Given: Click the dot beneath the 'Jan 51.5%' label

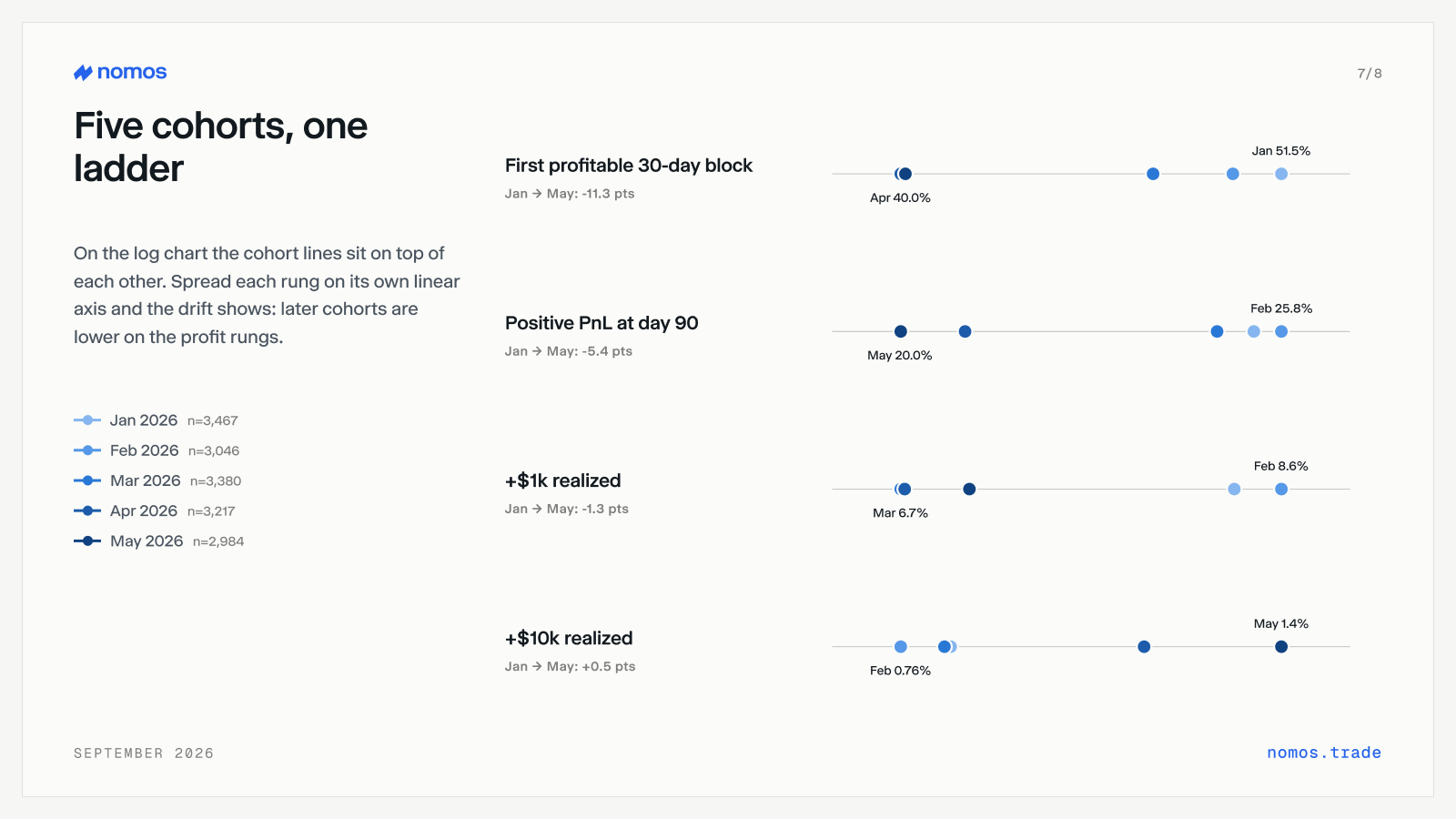Looking at the screenshot, I should point(1281,174).
